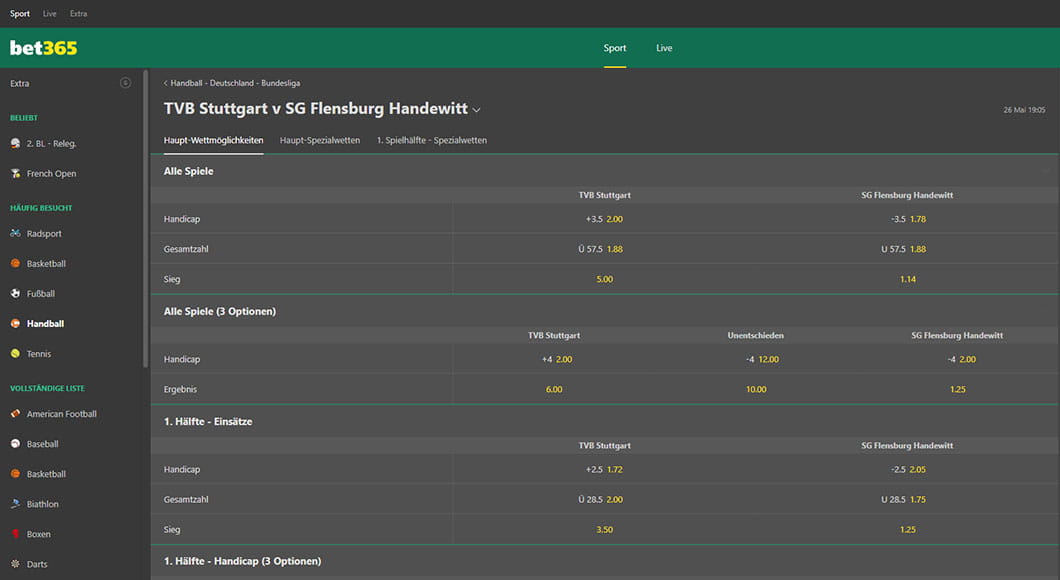Click the Fußball ball icon

pyautogui.click(x=15, y=293)
